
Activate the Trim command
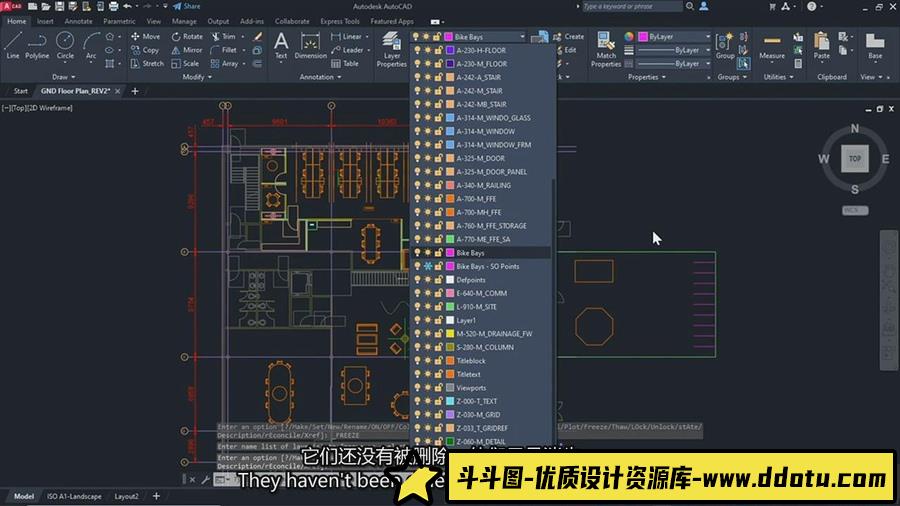223,36
